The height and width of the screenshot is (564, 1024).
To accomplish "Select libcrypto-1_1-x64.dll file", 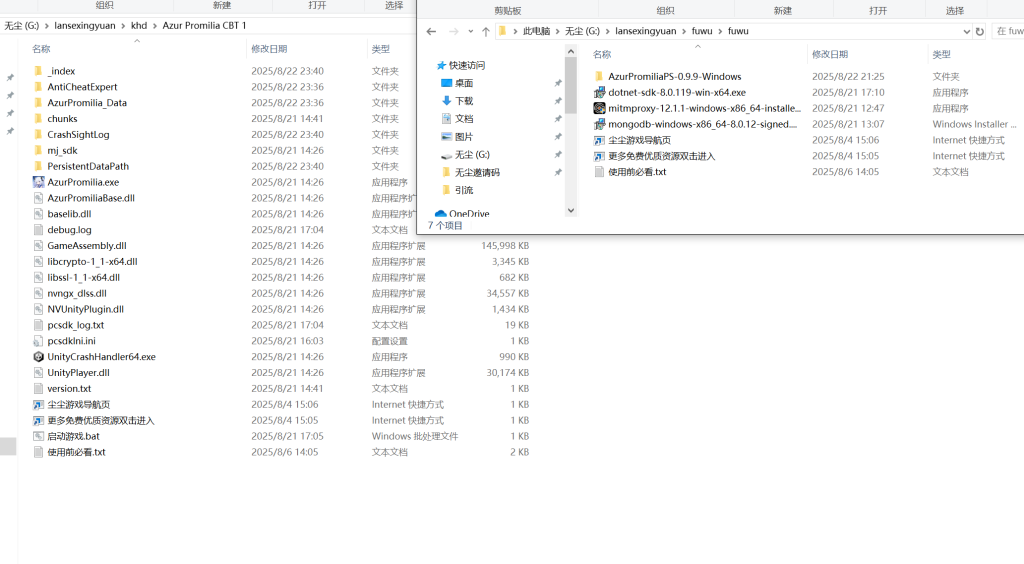I will 92,261.
